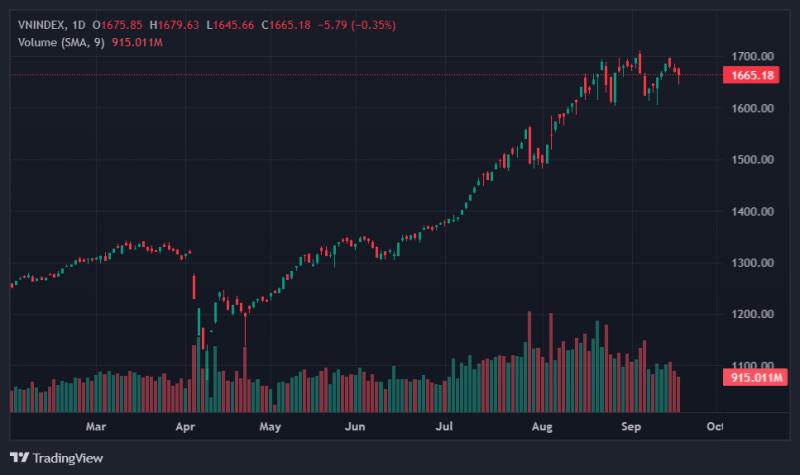Select the Apr label on time axis
800x475 pixels.
pyautogui.click(x=185, y=426)
